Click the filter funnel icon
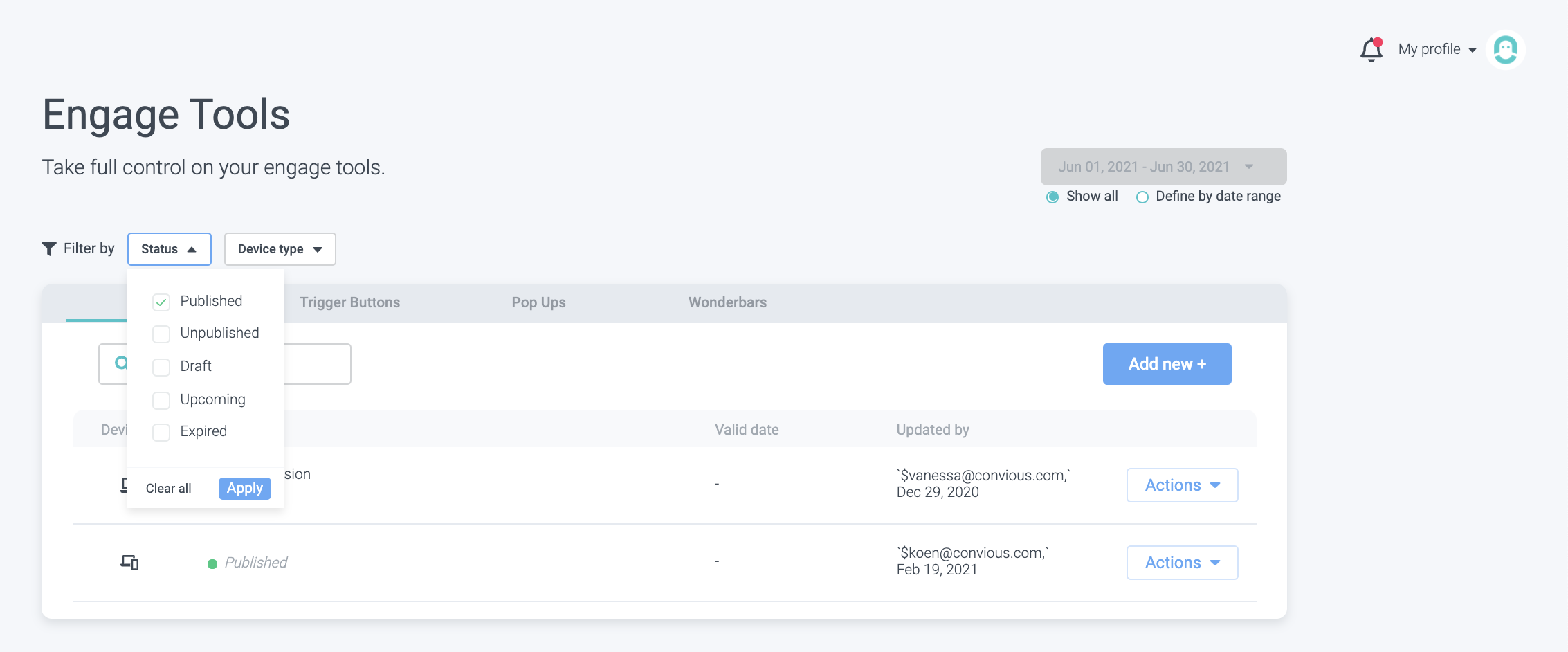The height and width of the screenshot is (652, 1568). [49, 249]
